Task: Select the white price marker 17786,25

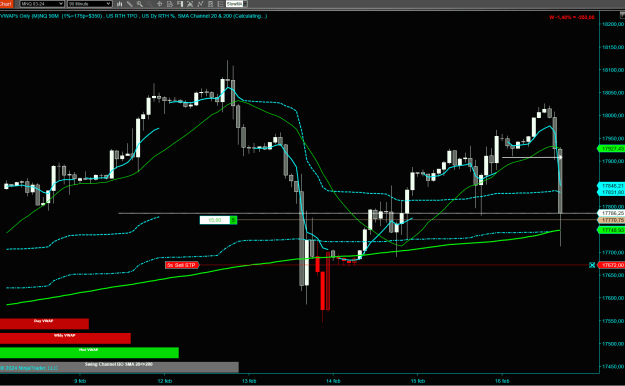Action: point(612,213)
